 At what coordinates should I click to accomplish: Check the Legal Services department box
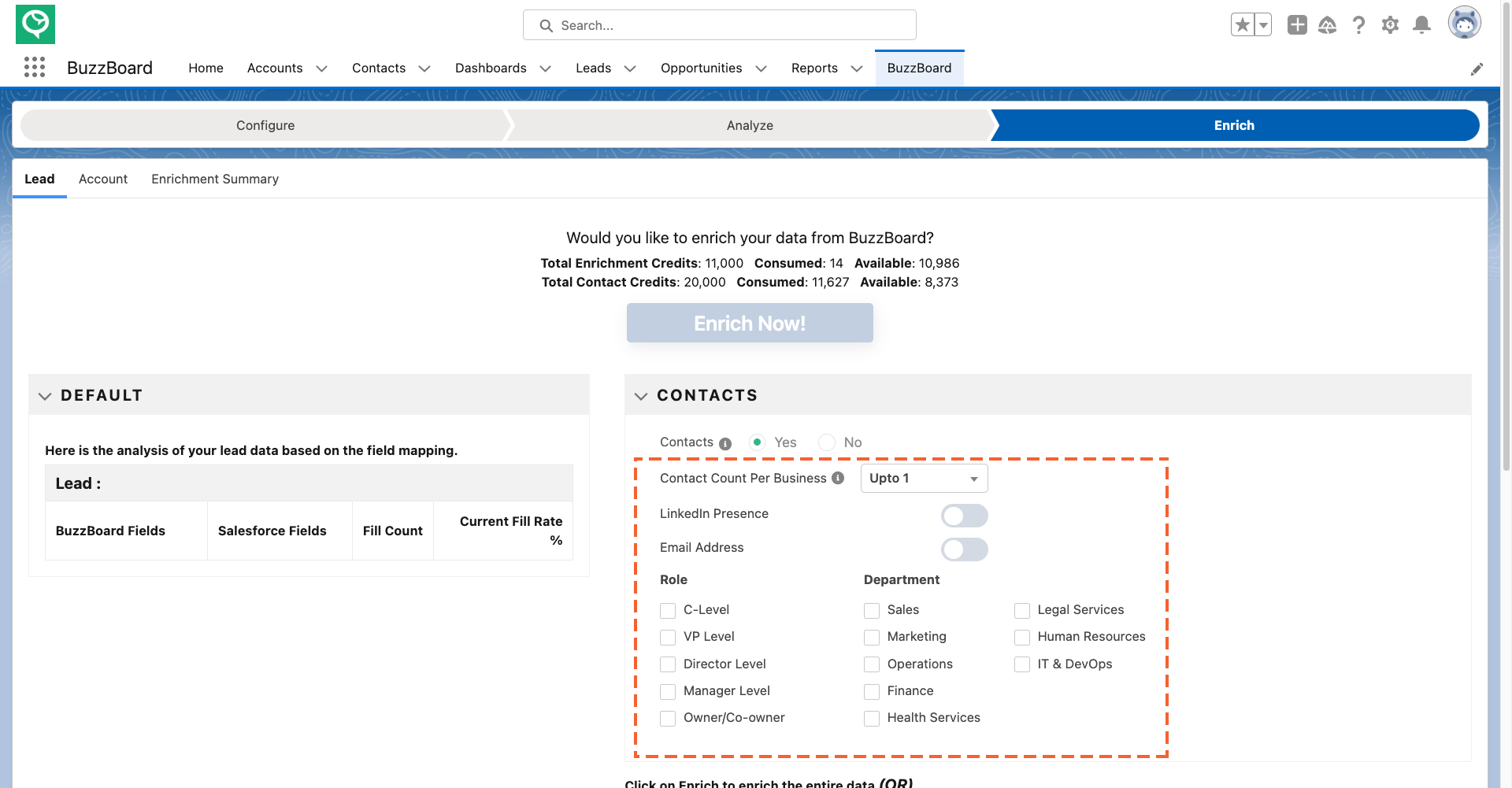tap(1022, 611)
